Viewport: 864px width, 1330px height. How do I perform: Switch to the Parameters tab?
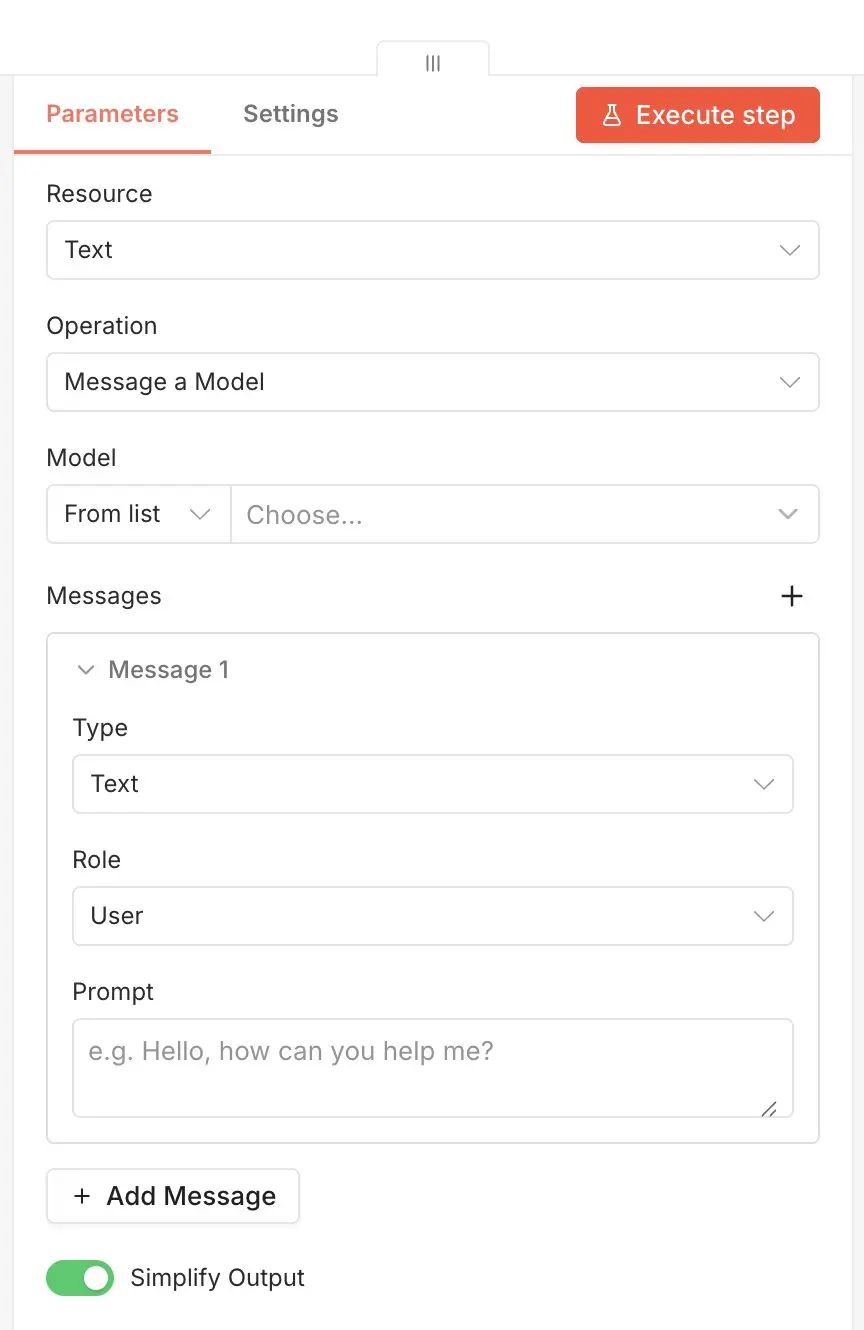click(x=112, y=114)
